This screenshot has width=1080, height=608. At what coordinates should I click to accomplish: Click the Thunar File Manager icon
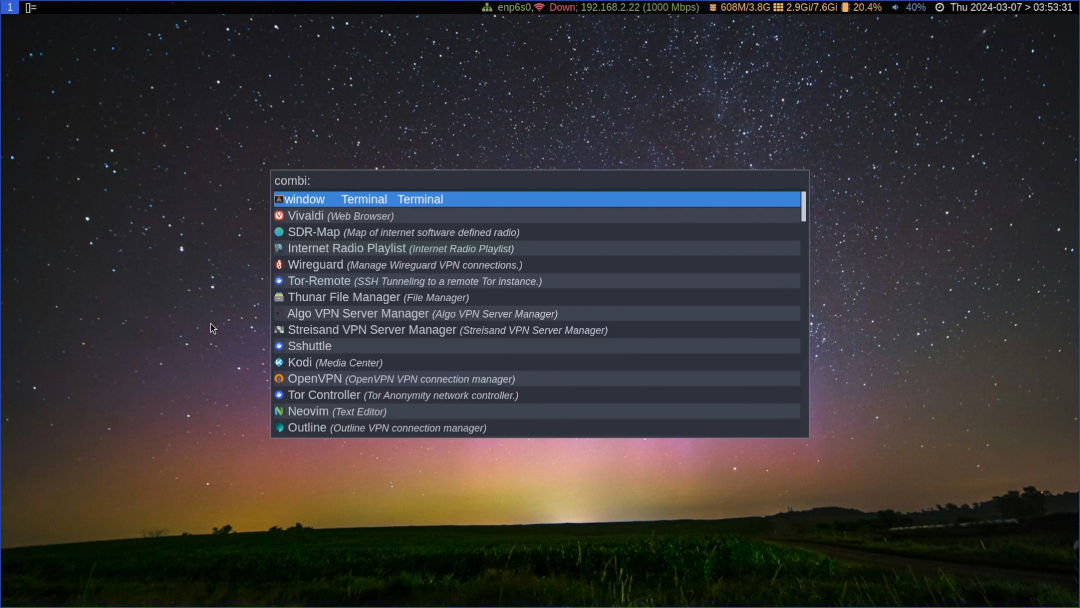pyautogui.click(x=279, y=297)
